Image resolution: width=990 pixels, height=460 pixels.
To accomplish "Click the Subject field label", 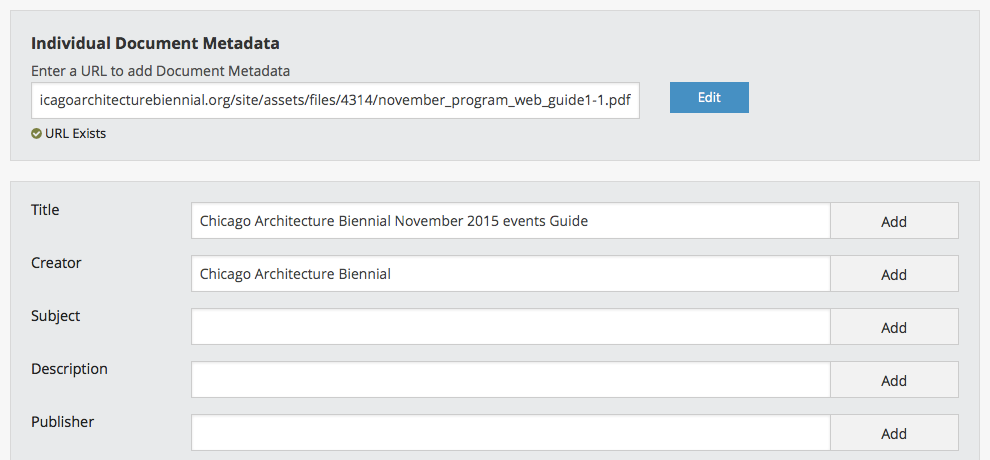I will click(55, 316).
